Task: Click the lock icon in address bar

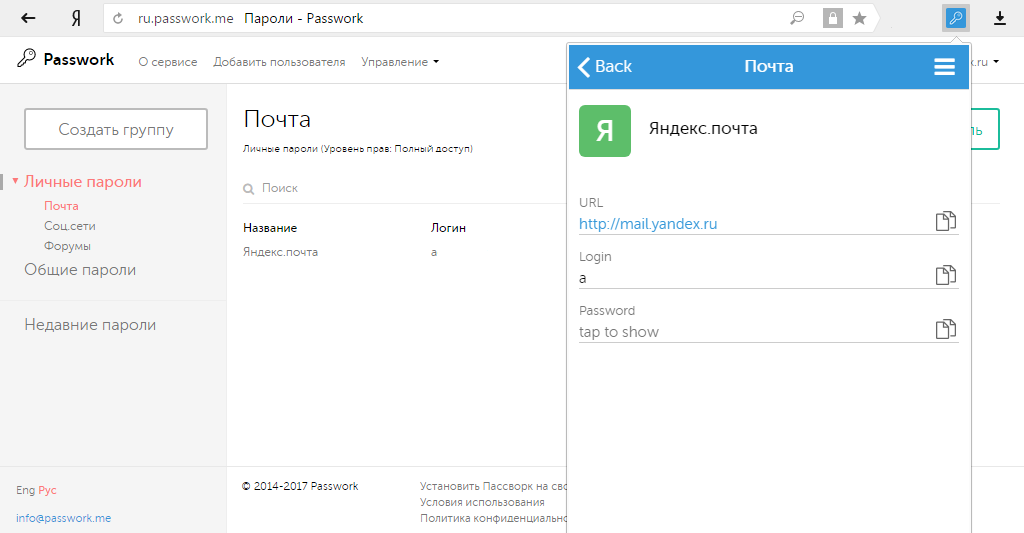Action: pos(832,18)
